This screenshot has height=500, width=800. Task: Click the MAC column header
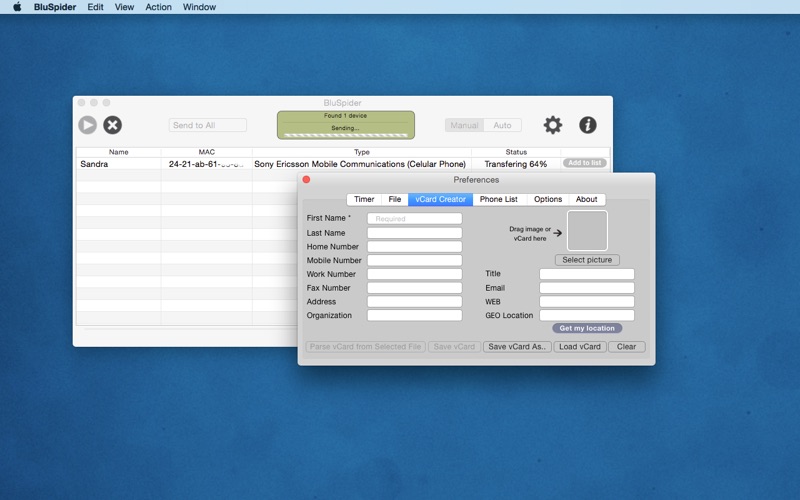pos(207,152)
